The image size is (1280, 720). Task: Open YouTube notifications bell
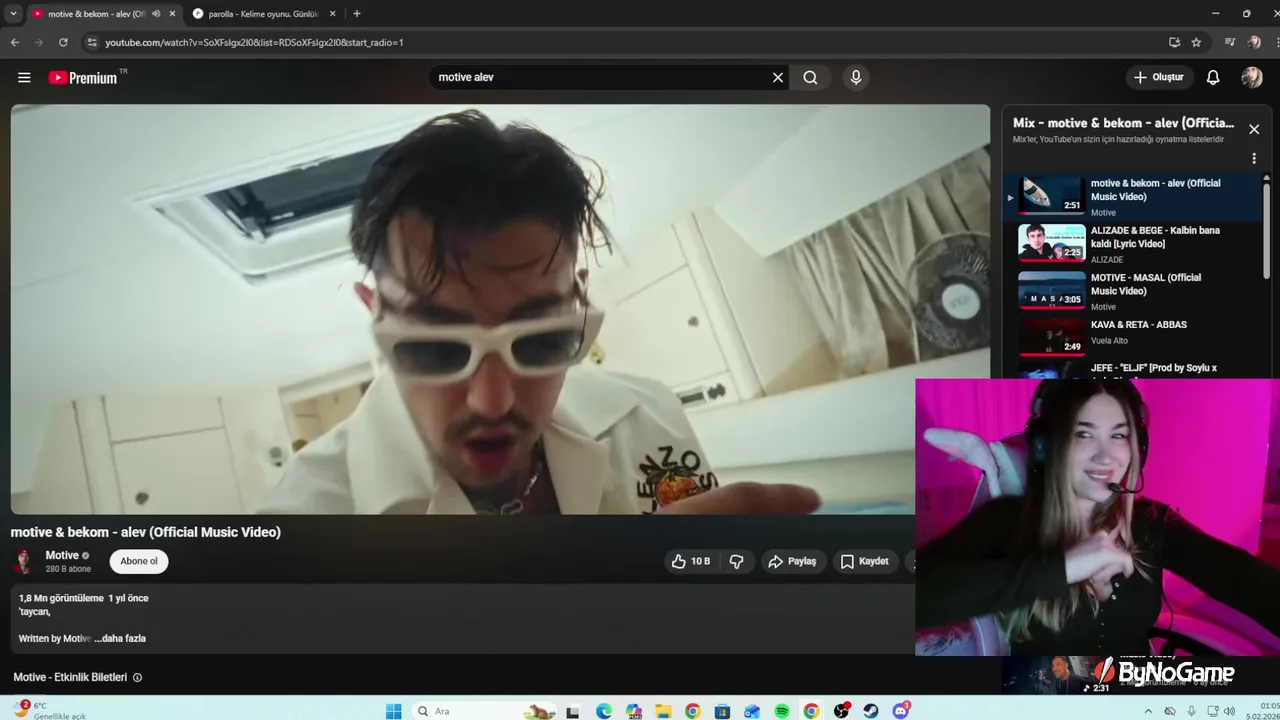coord(1212,77)
